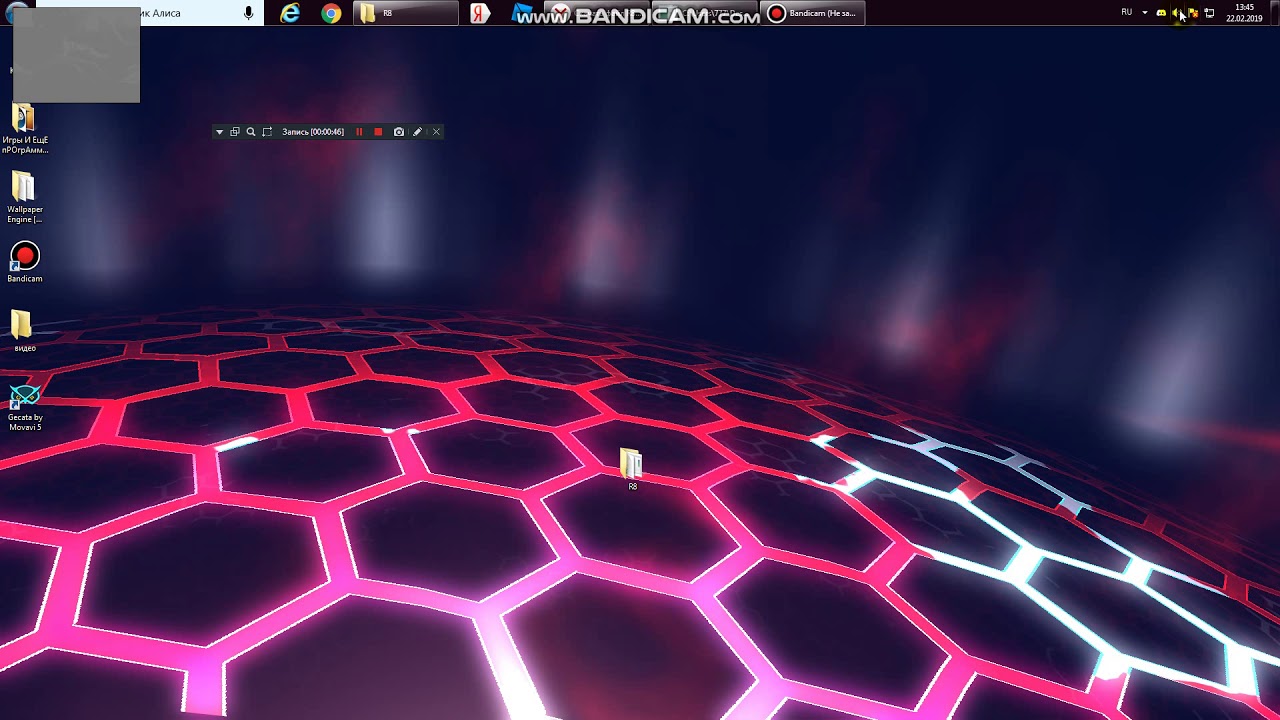Select the Bandicam desktop shortcut
Image resolution: width=1280 pixels, height=720 pixels.
[25, 263]
